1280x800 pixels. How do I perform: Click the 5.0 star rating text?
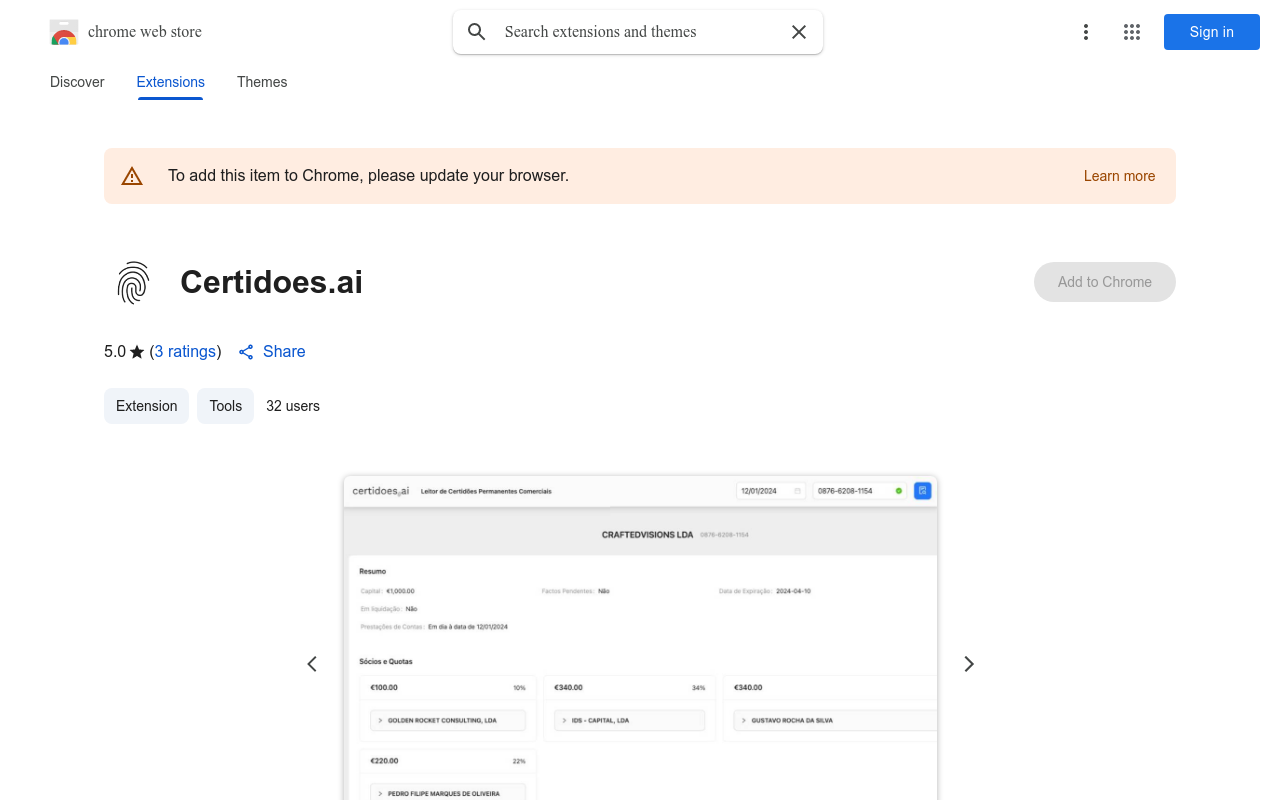click(x=124, y=352)
